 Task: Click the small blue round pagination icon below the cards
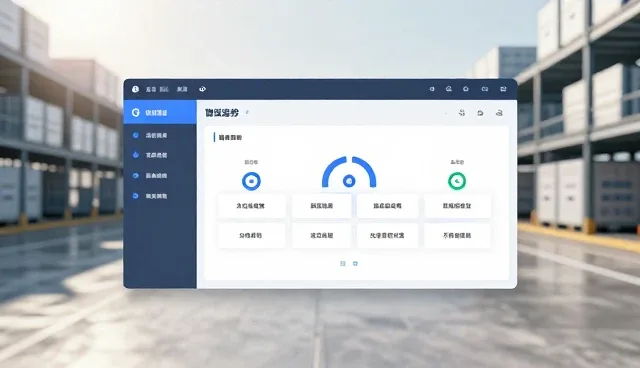tap(355, 264)
